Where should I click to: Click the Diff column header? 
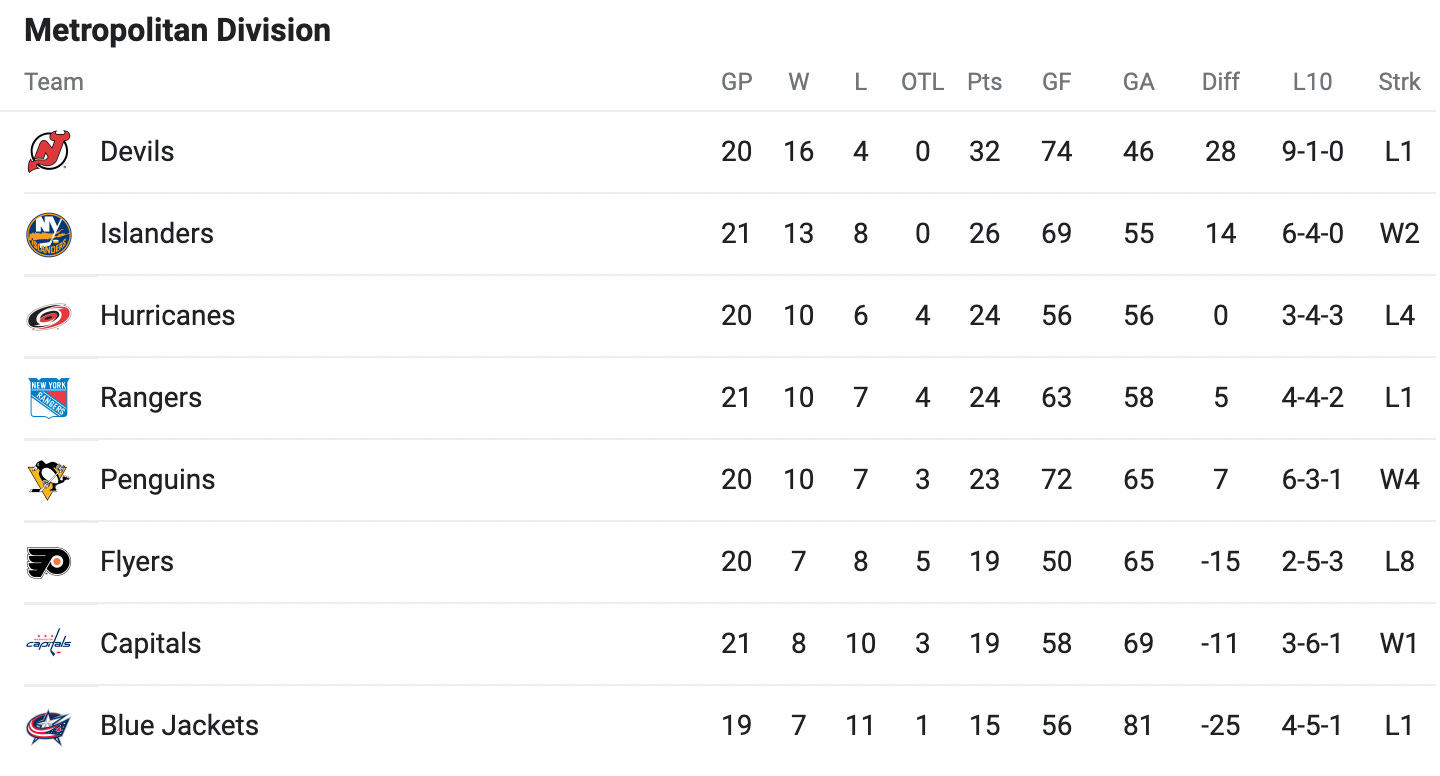pos(1221,82)
